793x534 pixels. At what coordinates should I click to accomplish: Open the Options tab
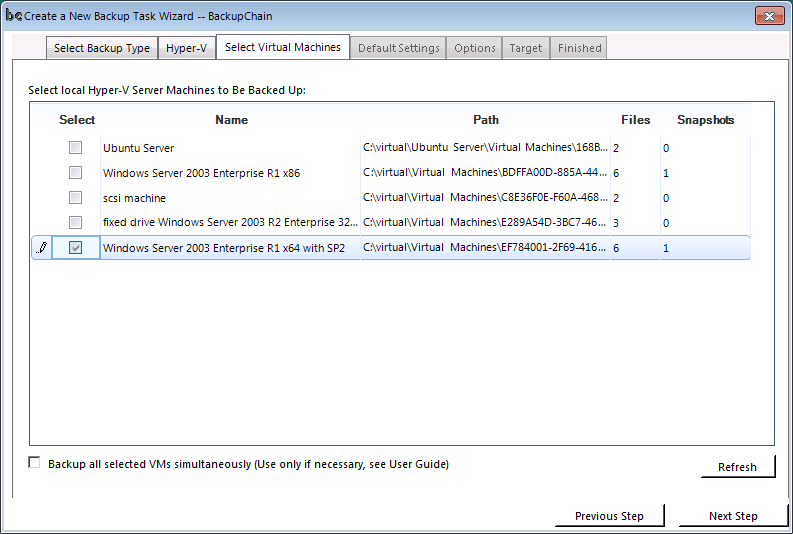click(x=474, y=48)
